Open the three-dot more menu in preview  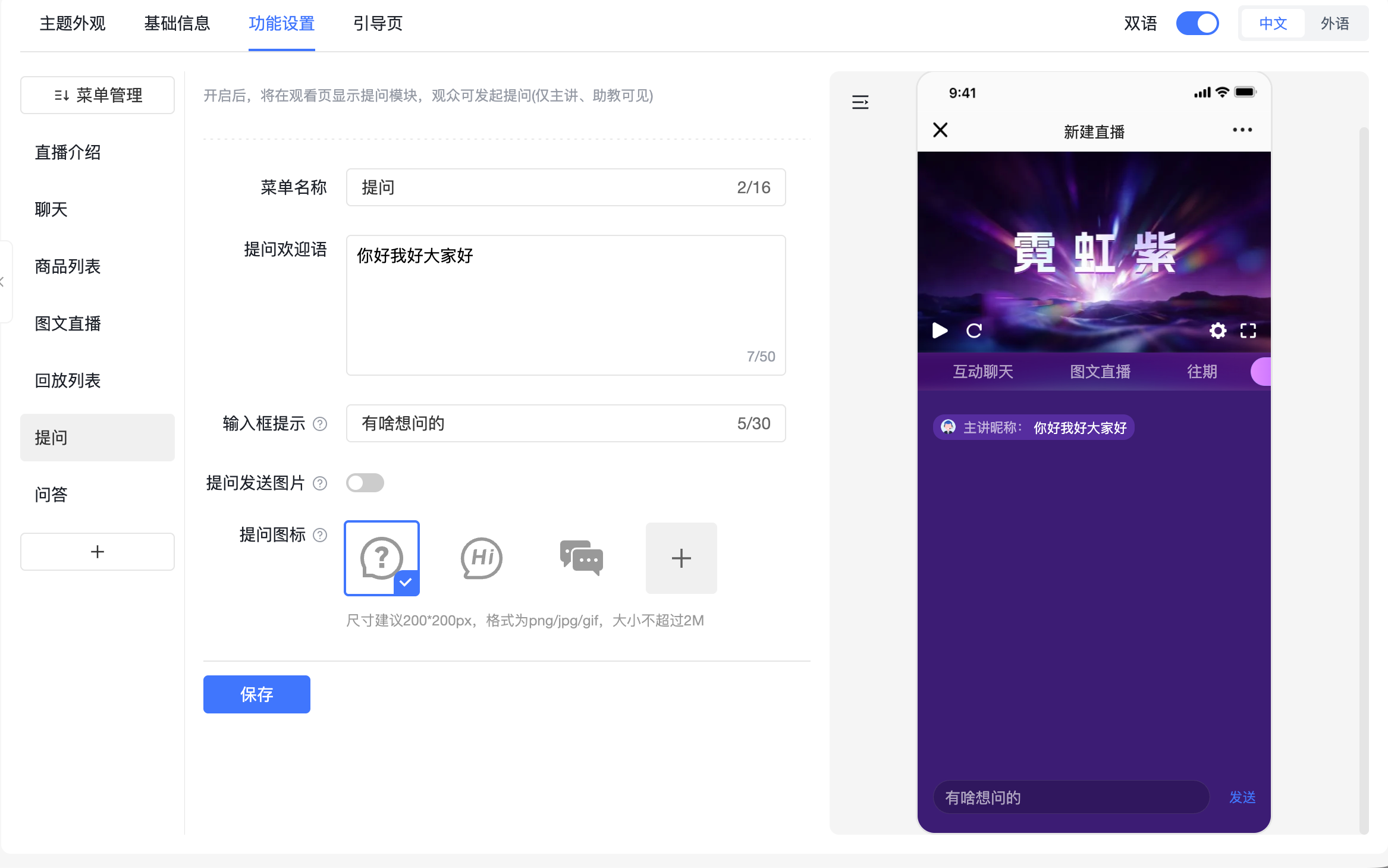pos(1242,130)
